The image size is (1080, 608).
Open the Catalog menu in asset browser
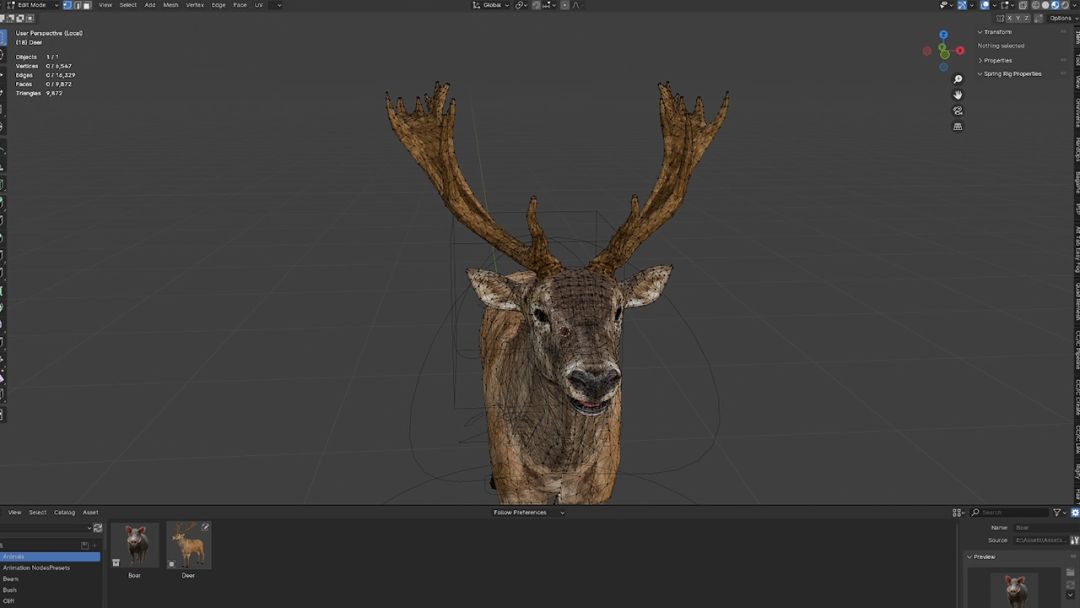click(64, 512)
